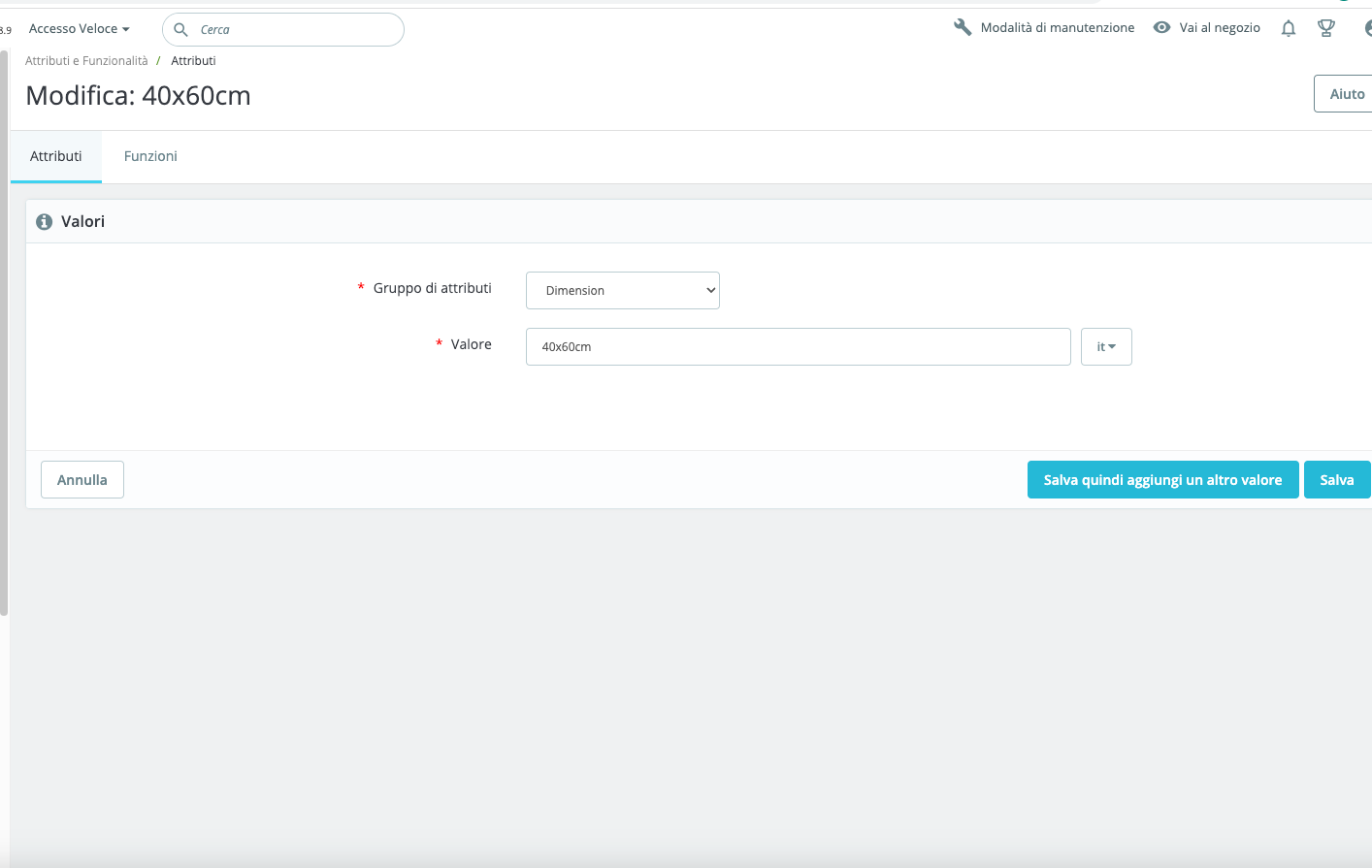Click the trophy icon in the header
The width and height of the screenshot is (1372, 868).
pos(1326,28)
